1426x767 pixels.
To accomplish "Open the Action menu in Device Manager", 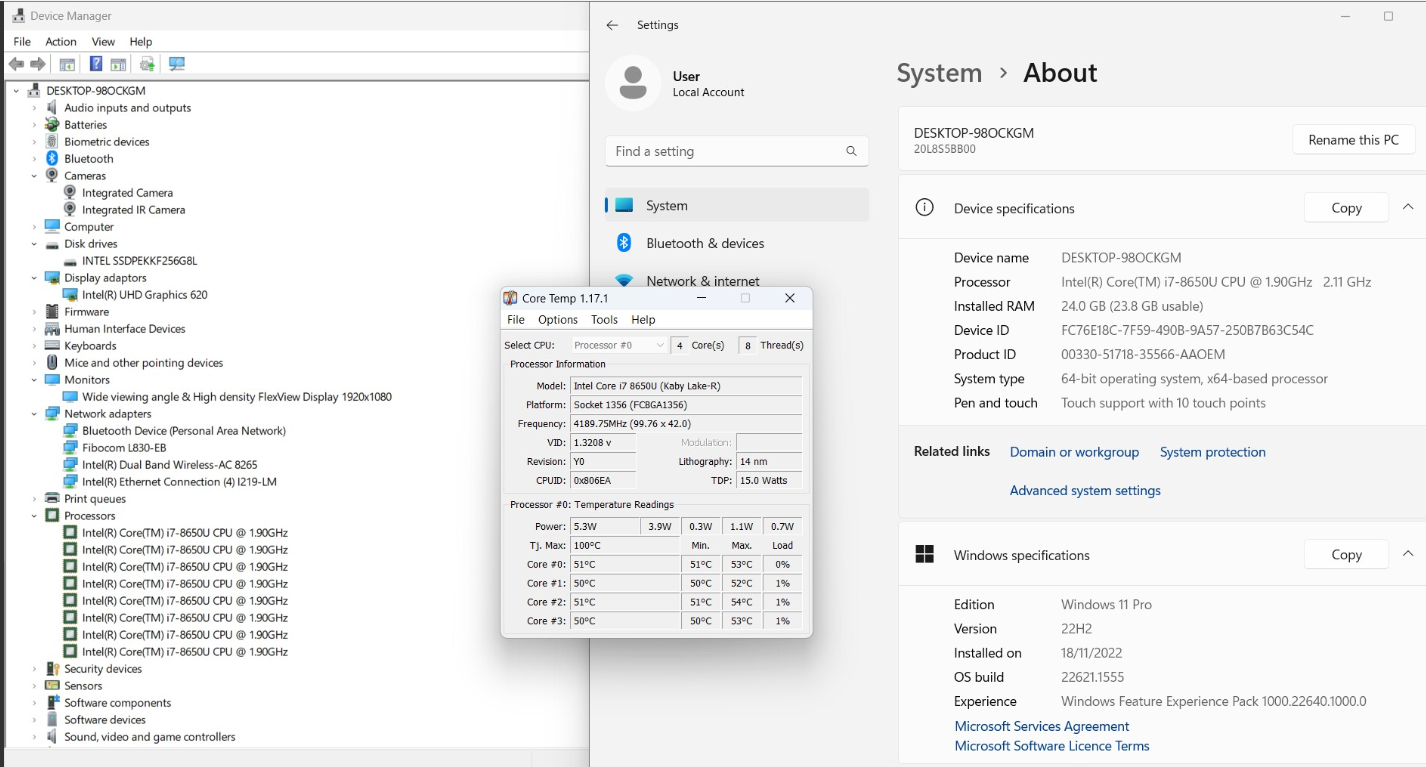I will [61, 41].
